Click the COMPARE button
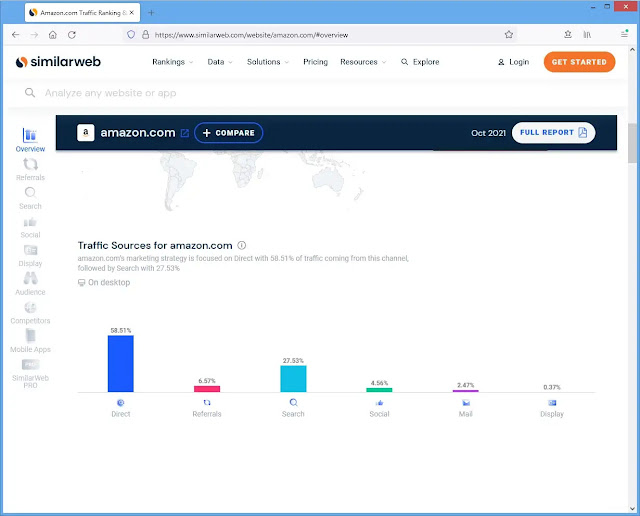This screenshot has height=516, width=640. click(229, 133)
